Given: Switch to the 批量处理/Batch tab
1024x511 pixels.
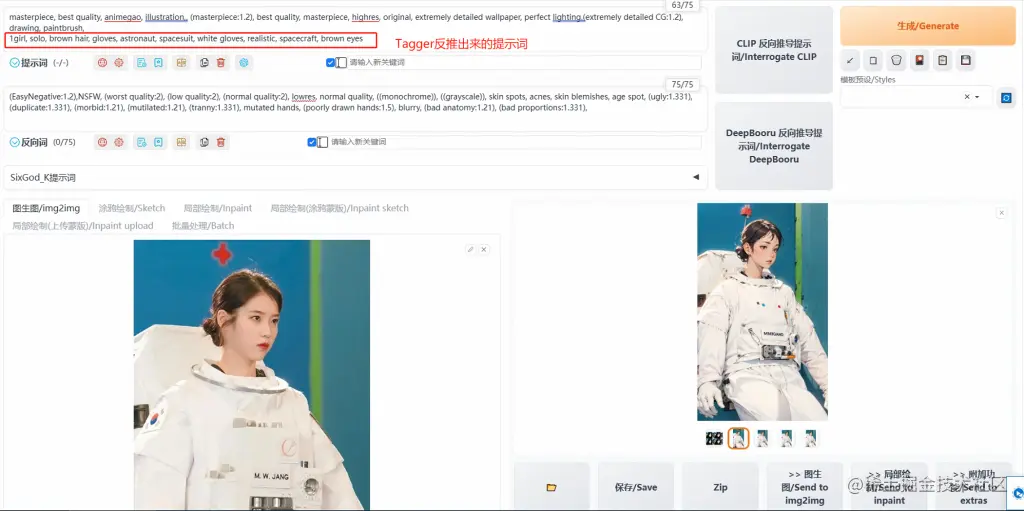Looking at the screenshot, I should (x=203, y=225).
